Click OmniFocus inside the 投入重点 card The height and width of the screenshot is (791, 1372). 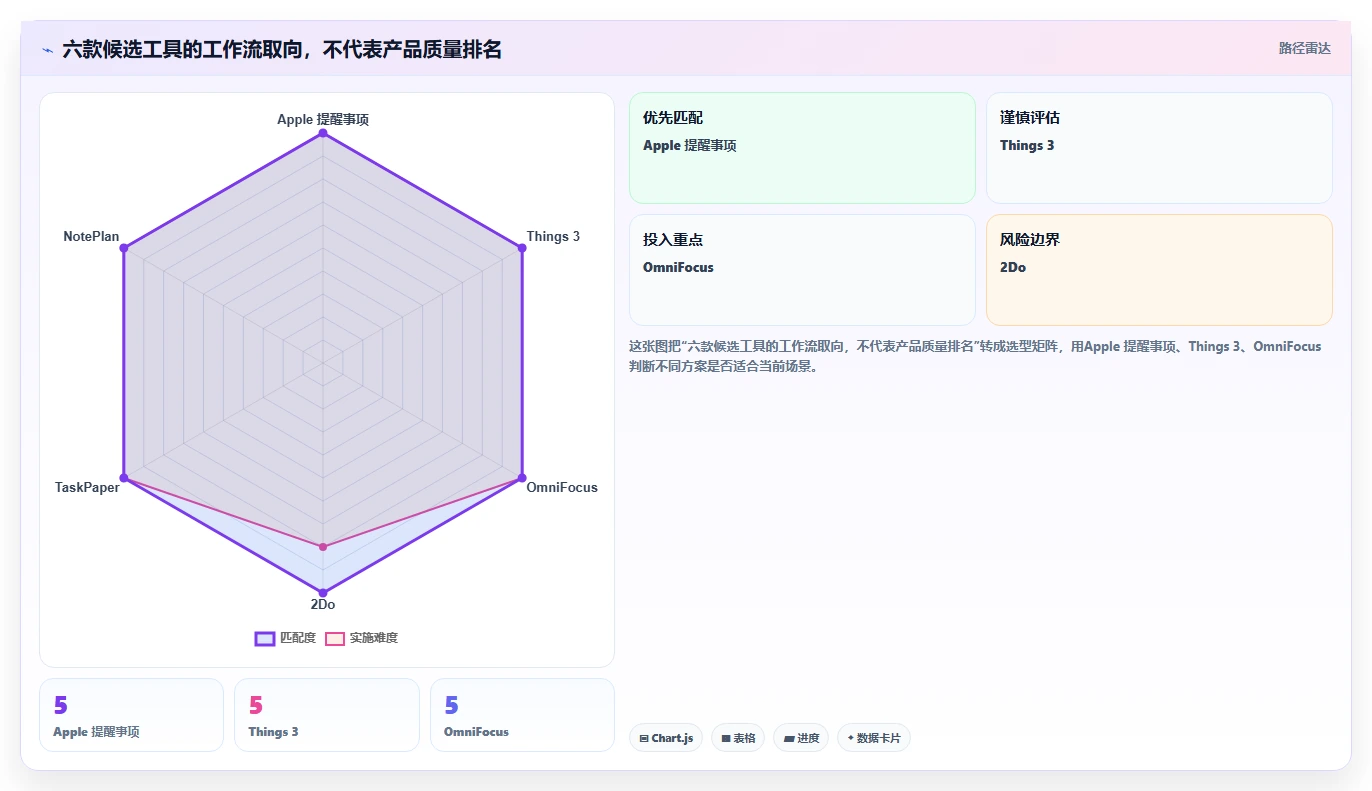tap(678, 267)
